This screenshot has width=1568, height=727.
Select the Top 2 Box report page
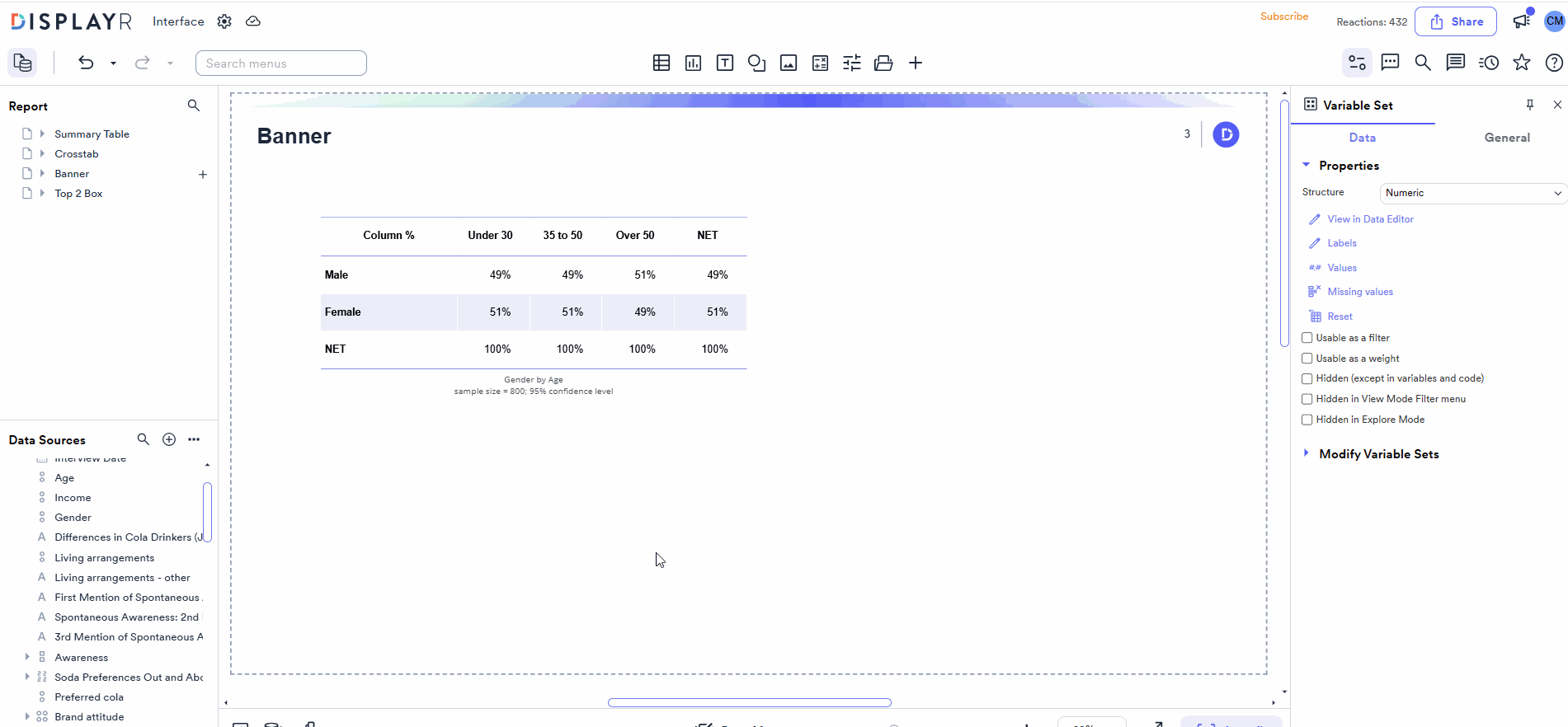pos(78,194)
